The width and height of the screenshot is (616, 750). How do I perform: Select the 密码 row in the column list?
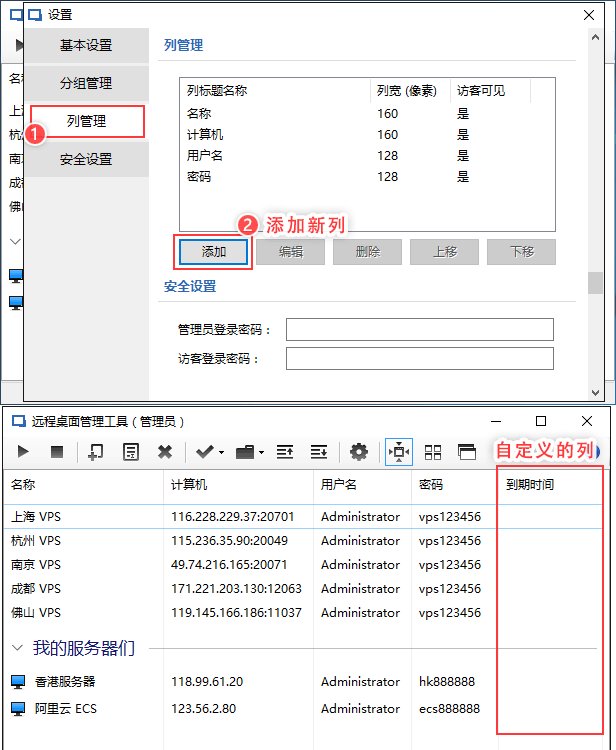367,177
